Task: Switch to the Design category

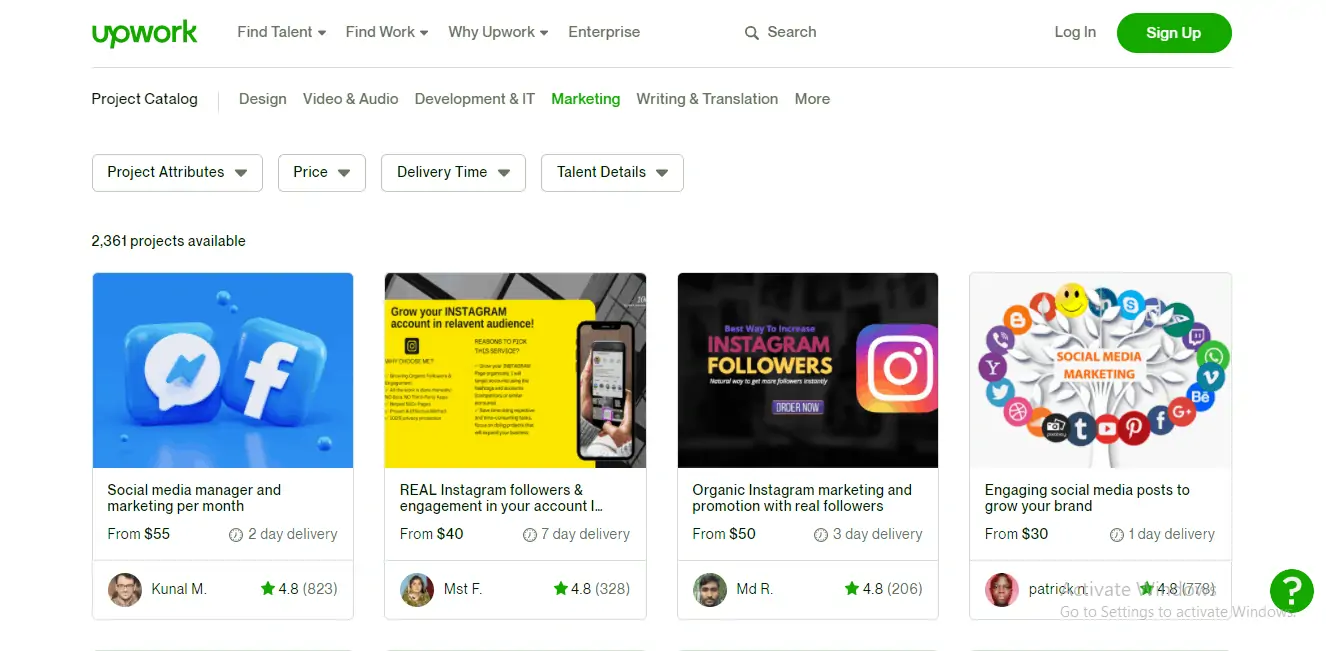Action: click(x=262, y=98)
